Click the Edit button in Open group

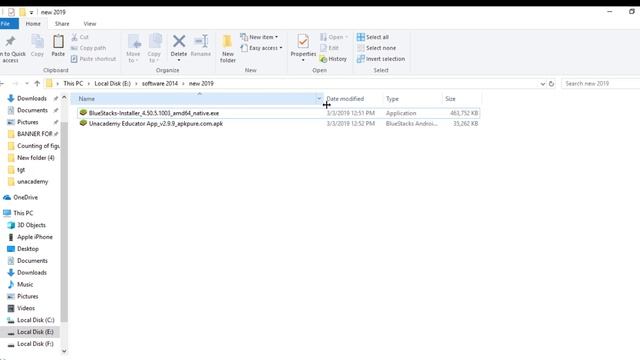329,48
